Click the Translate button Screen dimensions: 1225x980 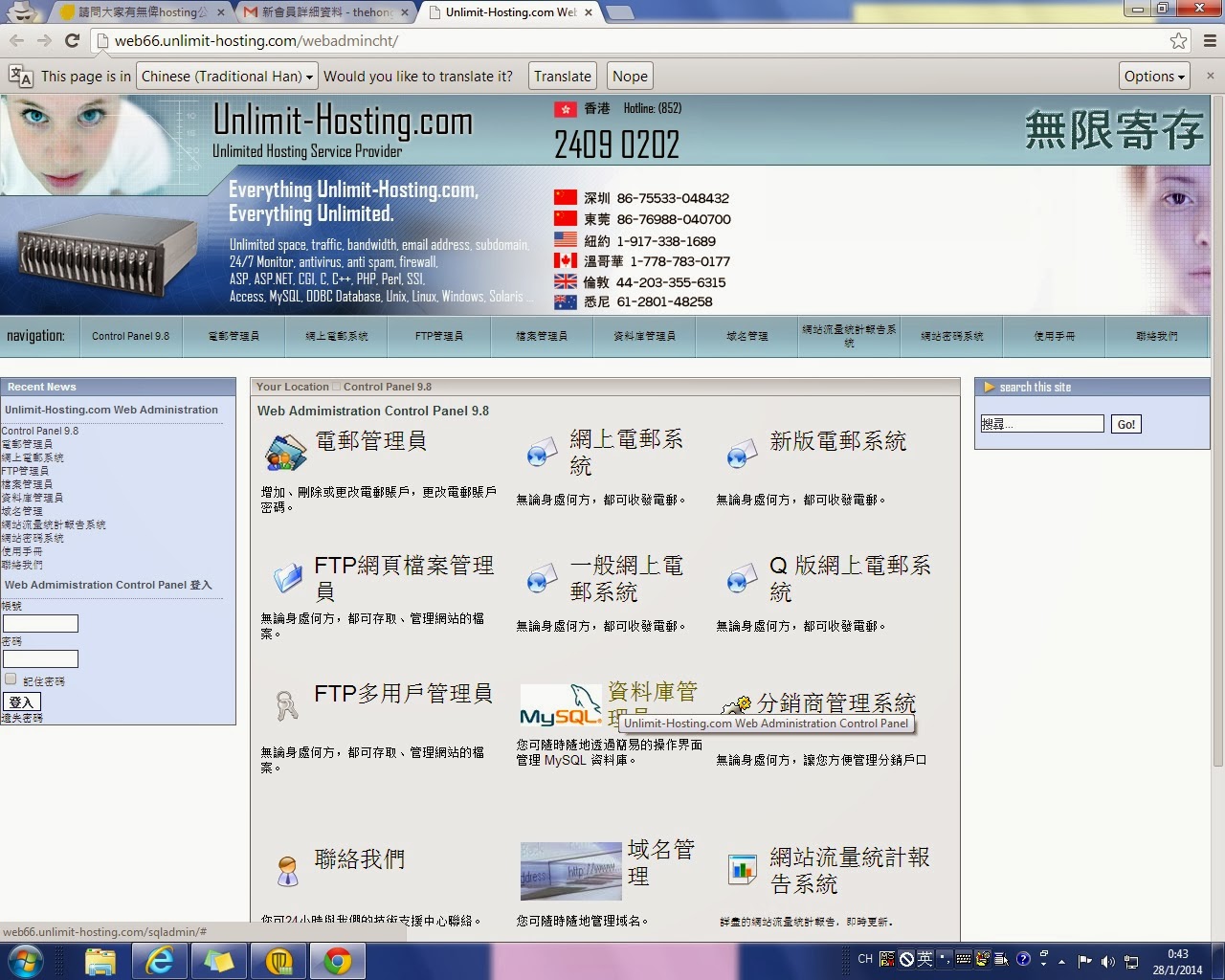click(x=563, y=77)
